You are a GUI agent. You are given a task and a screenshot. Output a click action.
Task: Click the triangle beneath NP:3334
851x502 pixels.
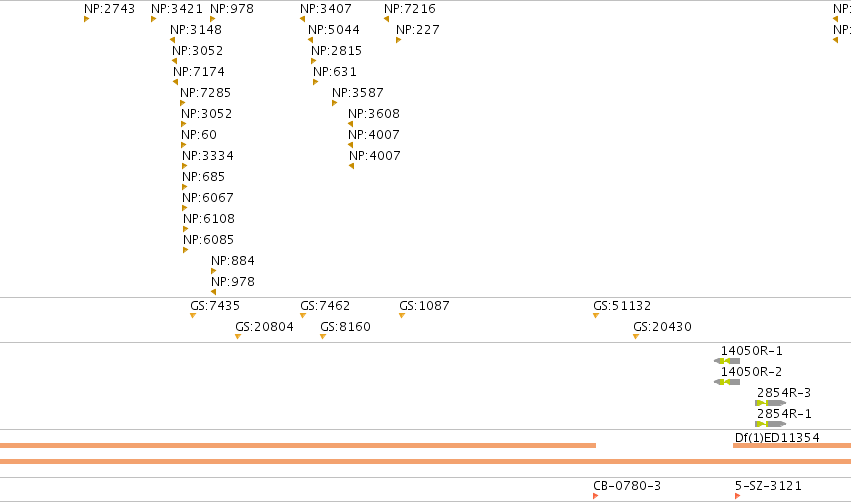(x=185, y=166)
